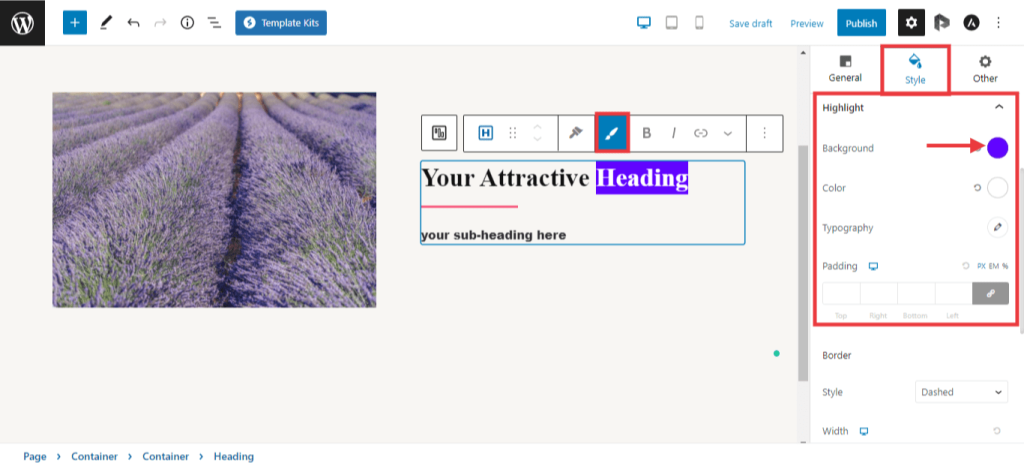This screenshot has width=1024, height=469.
Task: Open the block inserter plus button
Action: [75, 22]
